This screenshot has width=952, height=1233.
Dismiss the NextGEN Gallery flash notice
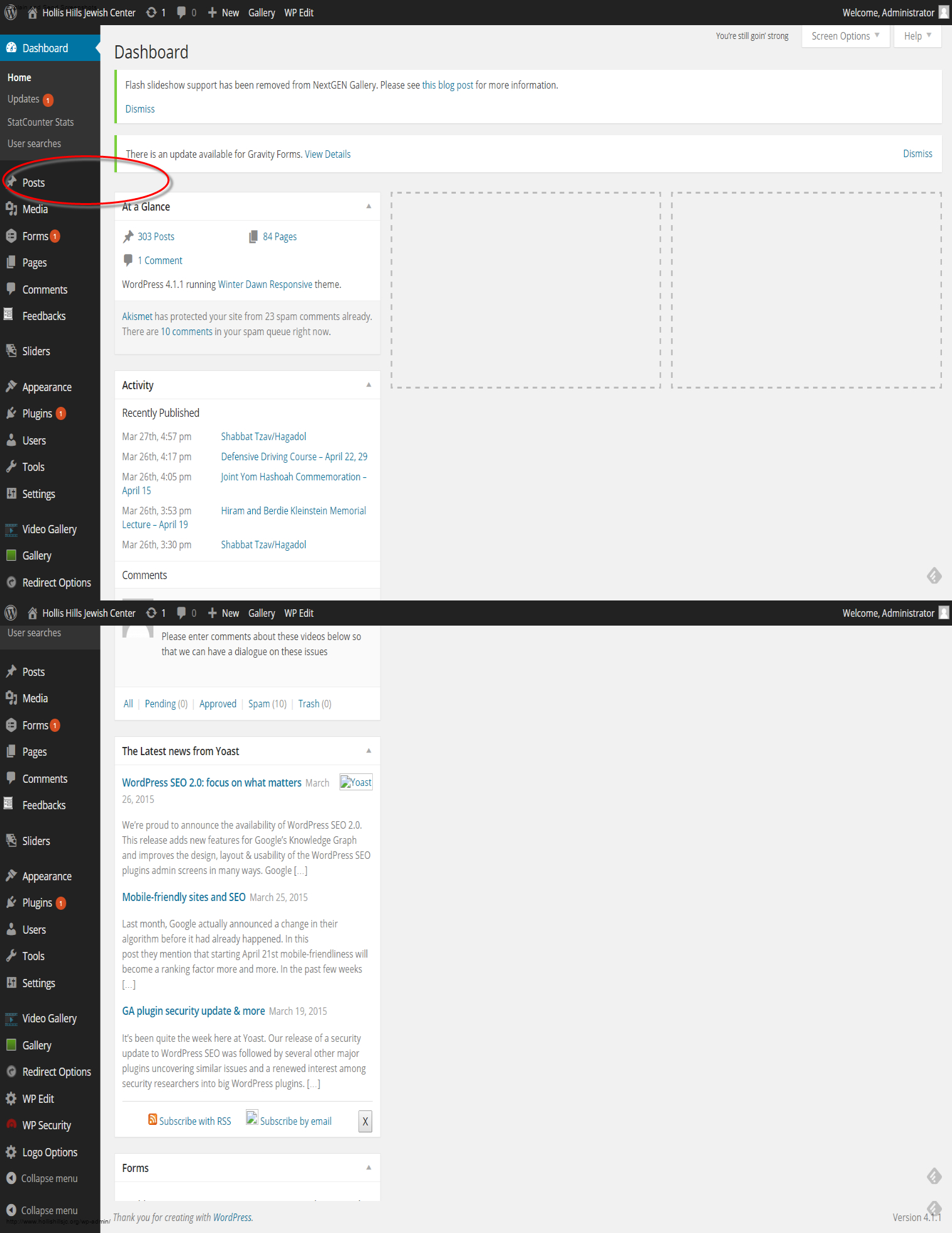pyautogui.click(x=140, y=109)
